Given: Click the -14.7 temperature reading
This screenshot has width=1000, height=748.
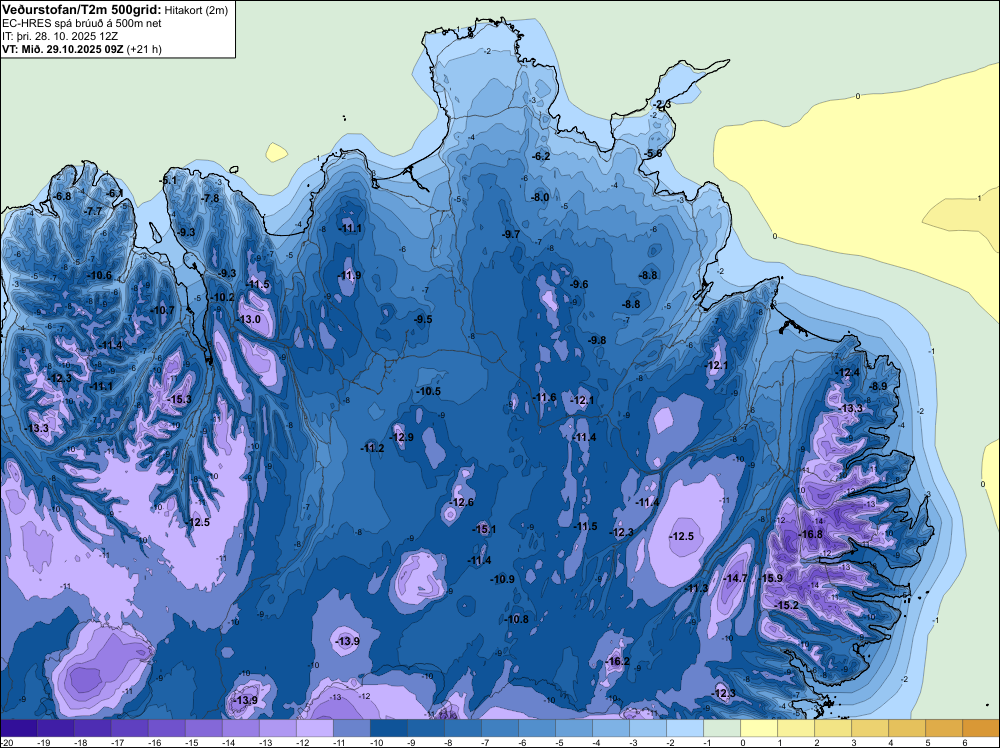Looking at the screenshot, I should [735, 578].
